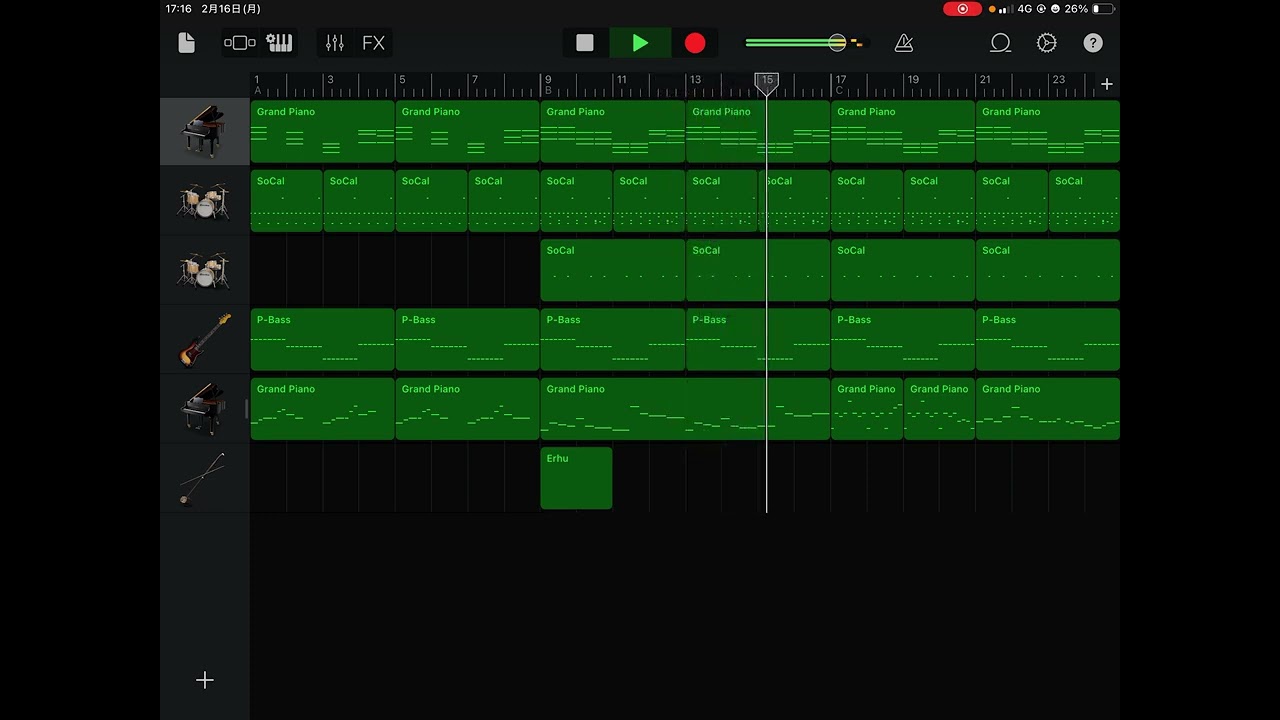The height and width of the screenshot is (720, 1280).
Task: Select lower Grand Piano region at bar 19
Action: click(939, 409)
